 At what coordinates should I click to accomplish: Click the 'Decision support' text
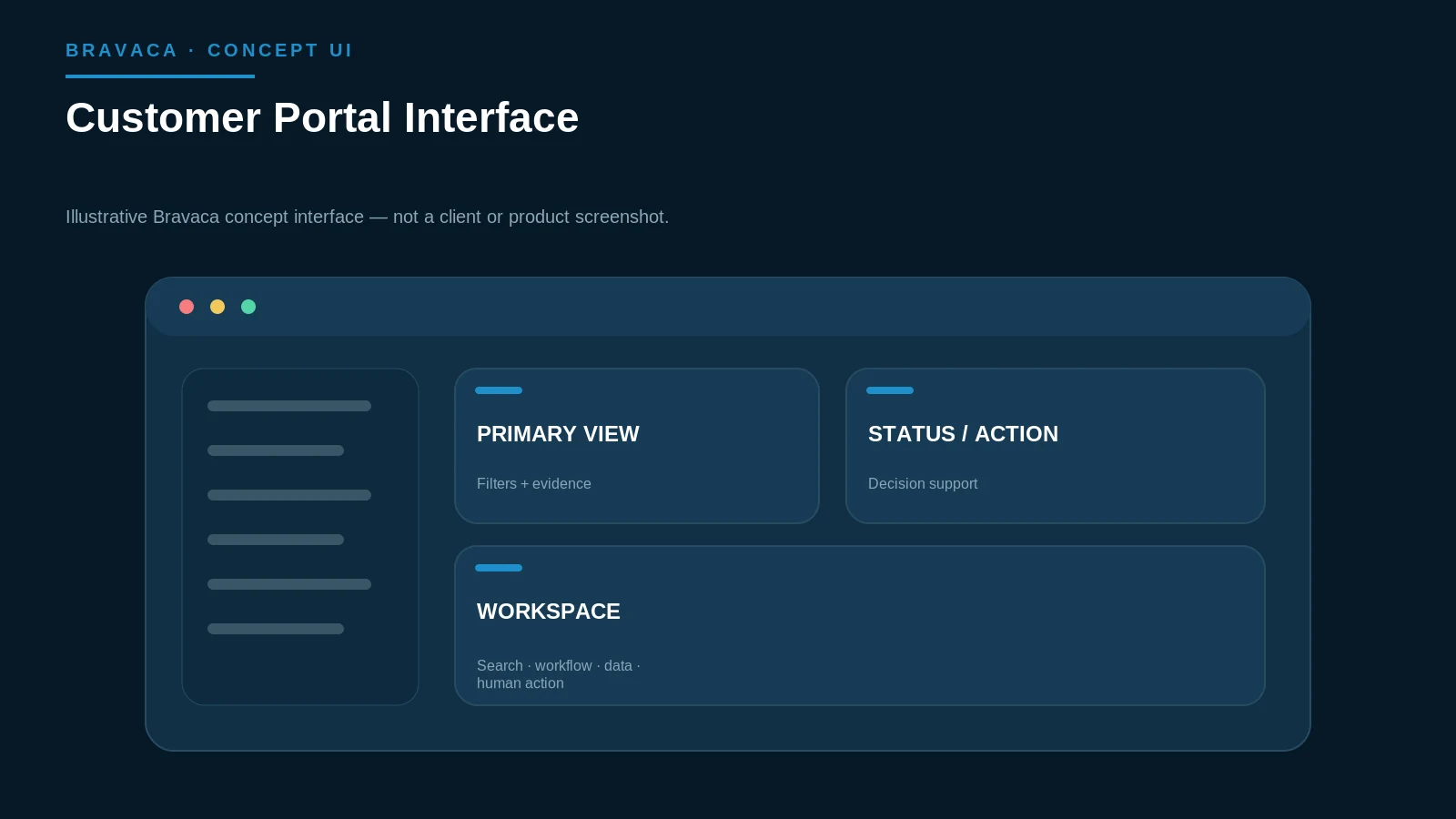pos(923,484)
